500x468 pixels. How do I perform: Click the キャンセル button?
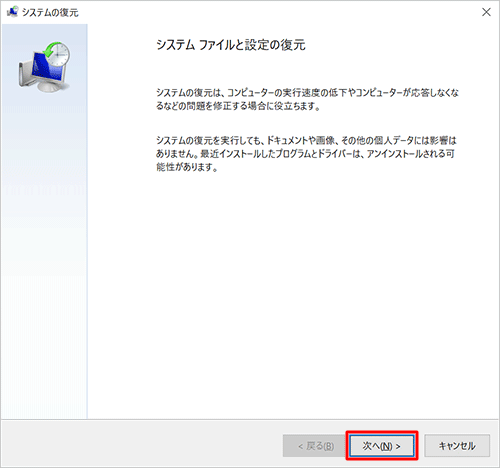pyautogui.click(x=457, y=446)
